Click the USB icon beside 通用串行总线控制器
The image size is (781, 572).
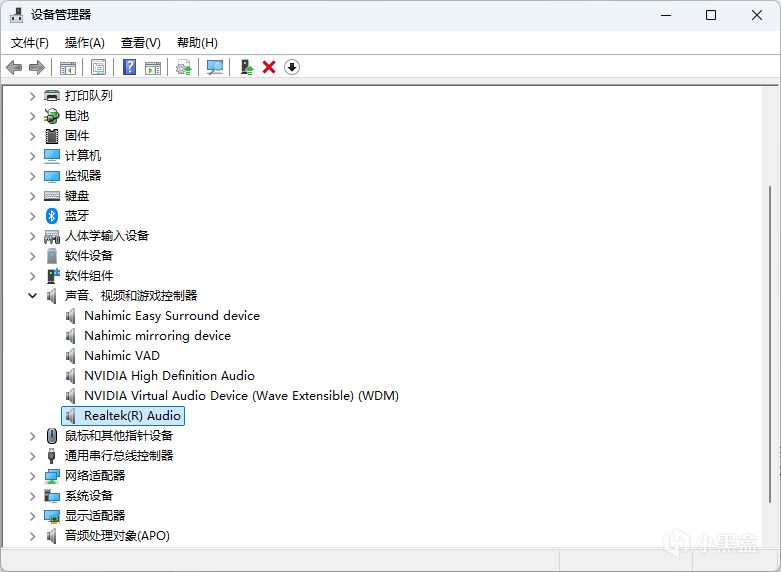(x=51, y=456)
